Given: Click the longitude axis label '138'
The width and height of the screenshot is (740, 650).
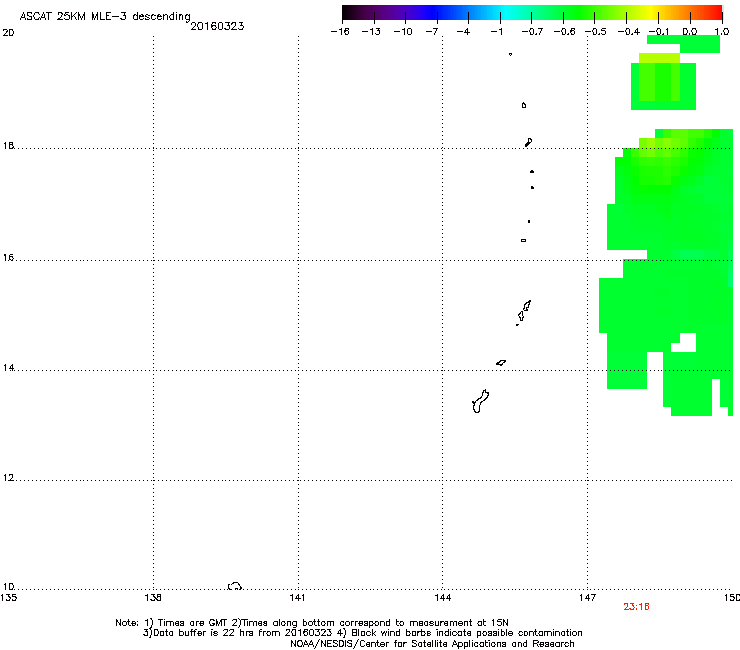Looking at the screenshot, I should click(x=153, y=598).
